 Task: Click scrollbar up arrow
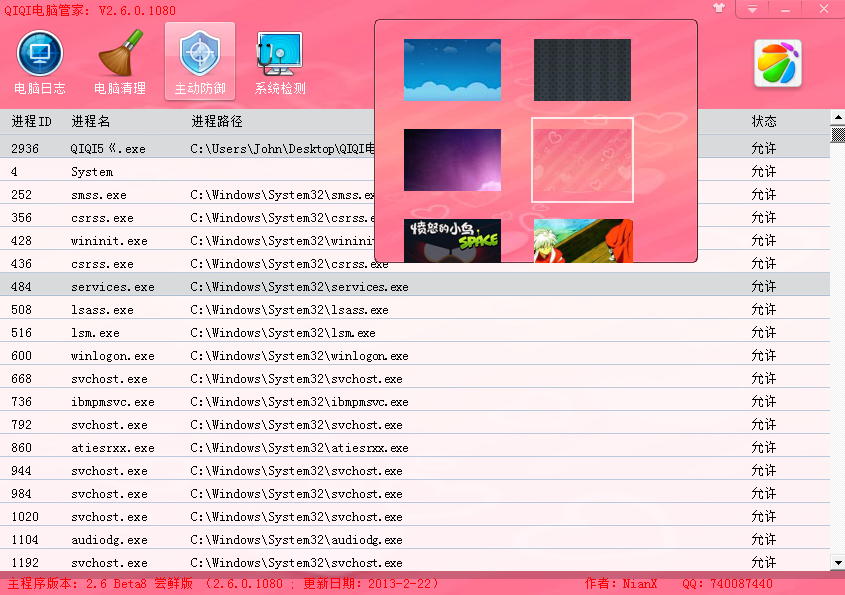point(837,117)
